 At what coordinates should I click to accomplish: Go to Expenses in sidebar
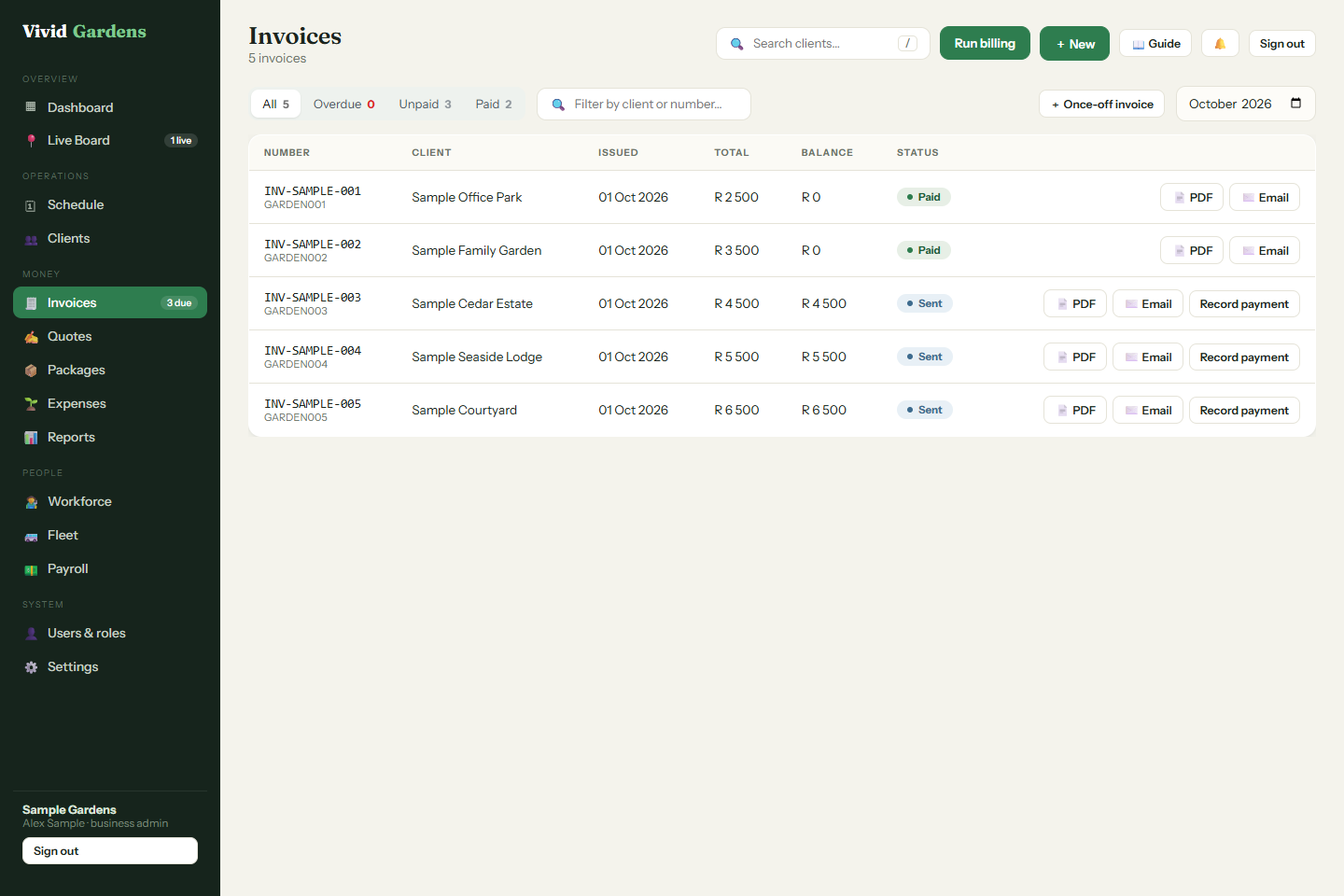(x=110, y=403)
